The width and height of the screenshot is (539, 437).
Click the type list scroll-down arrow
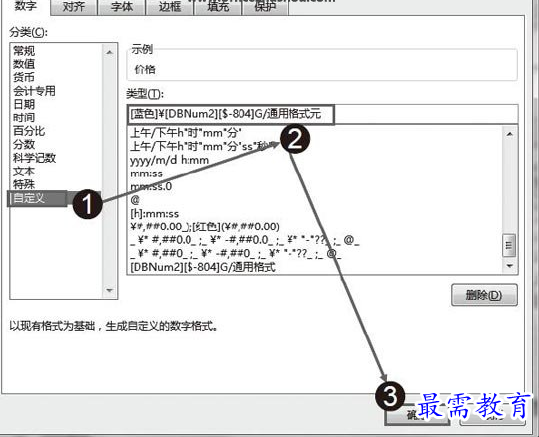click(x=510, y=266)
